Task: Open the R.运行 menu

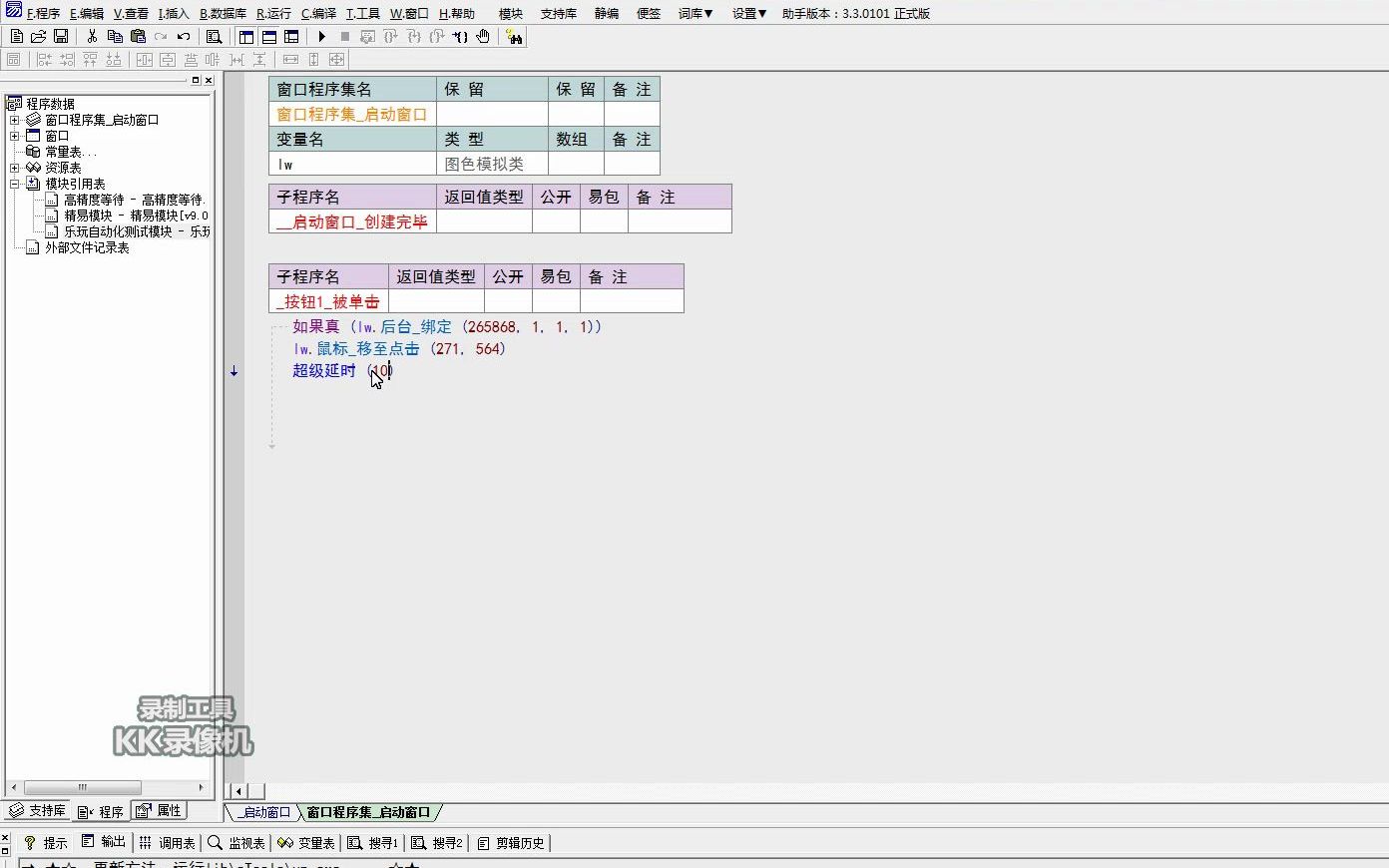Action: click(273, 14)
